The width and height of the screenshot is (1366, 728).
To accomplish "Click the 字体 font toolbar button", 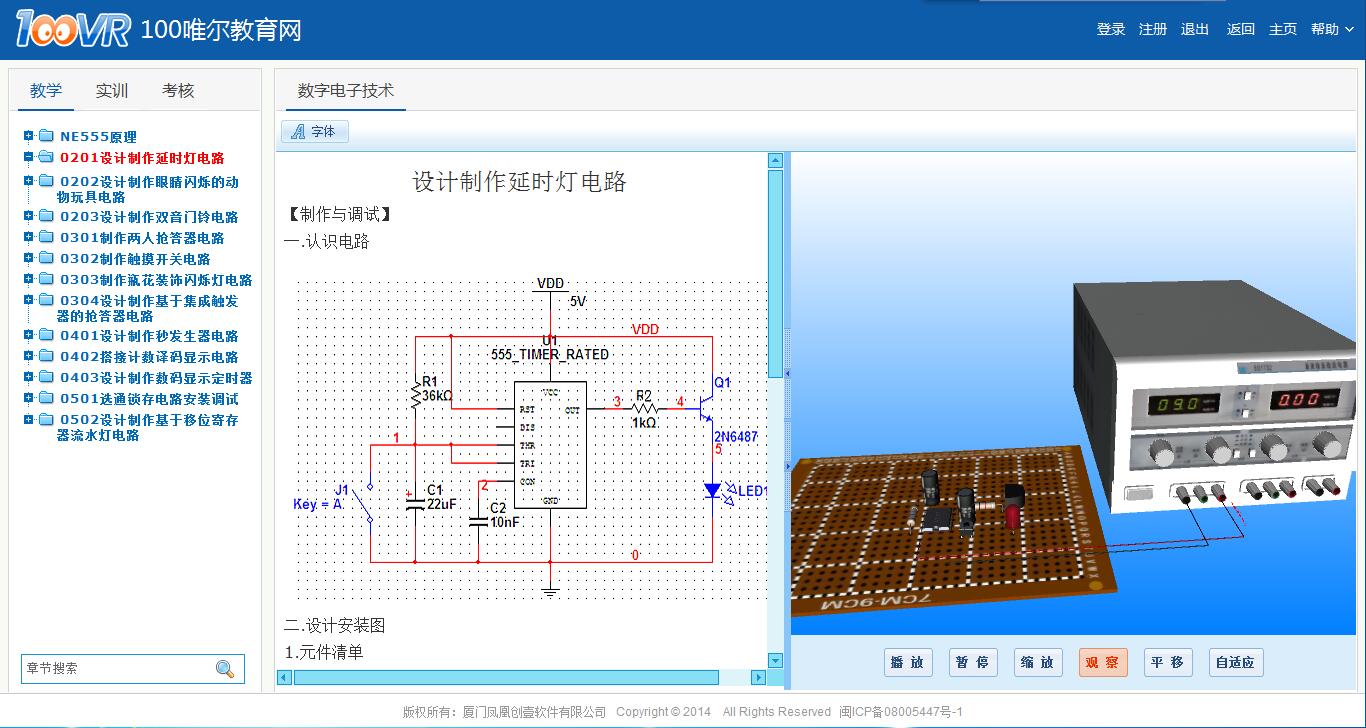I will 315,131.
